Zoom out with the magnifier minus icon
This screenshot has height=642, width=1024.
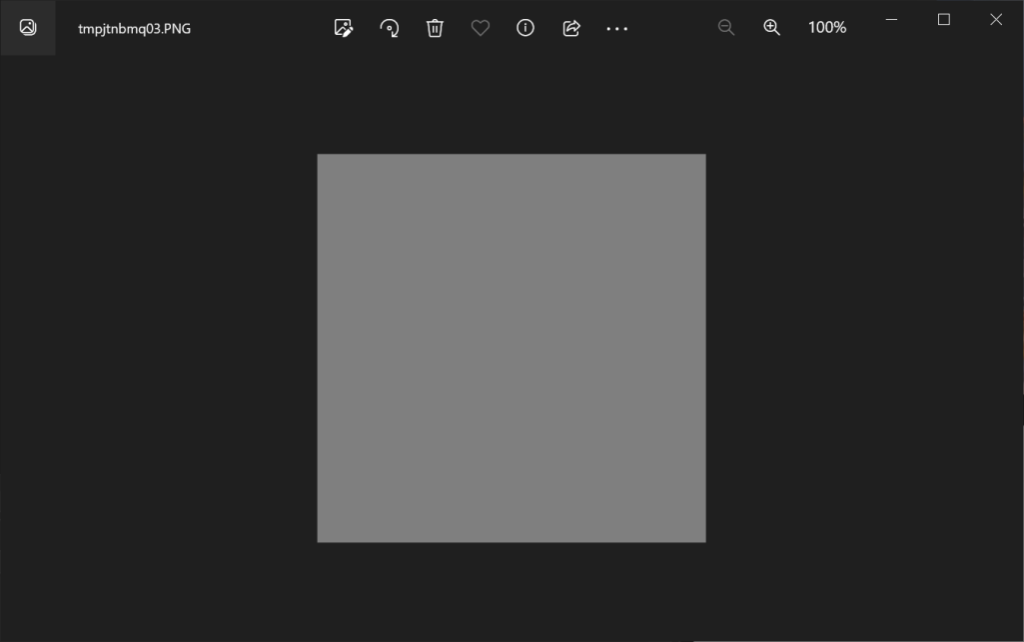pyautogui.click(x=726, y=28)
